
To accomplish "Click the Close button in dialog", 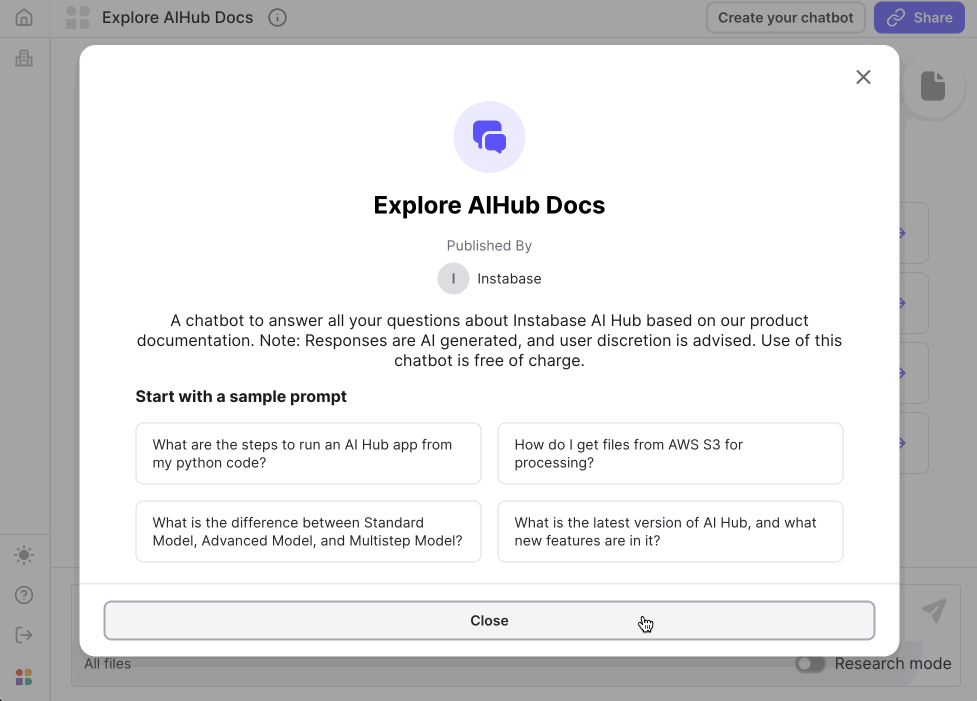I will [x=489, y=621].
